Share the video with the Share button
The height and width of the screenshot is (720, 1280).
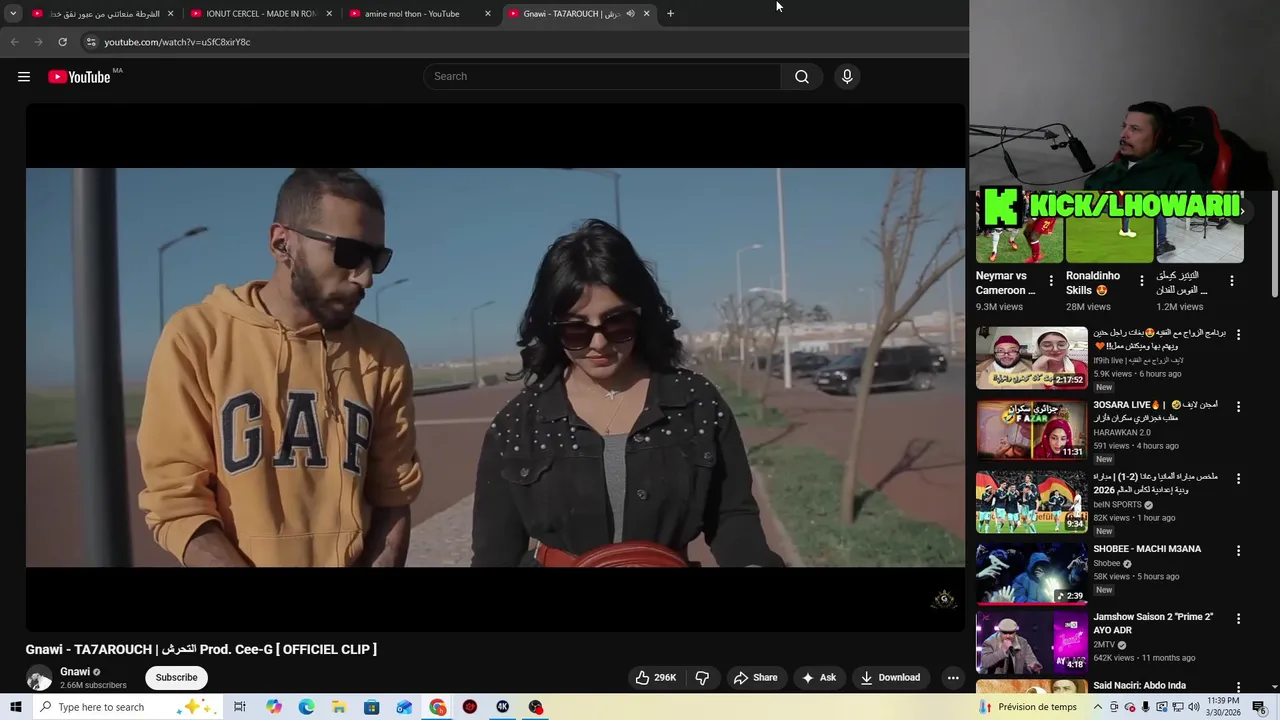pos(755,678)
